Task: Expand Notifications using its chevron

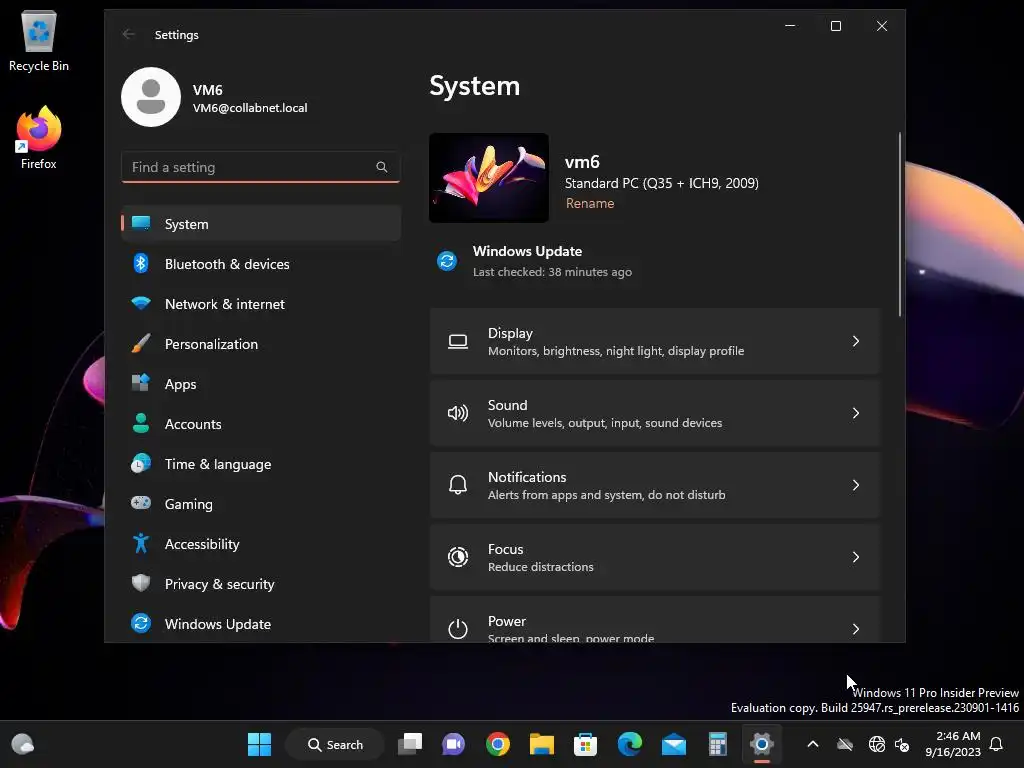Action: (856, 485)
